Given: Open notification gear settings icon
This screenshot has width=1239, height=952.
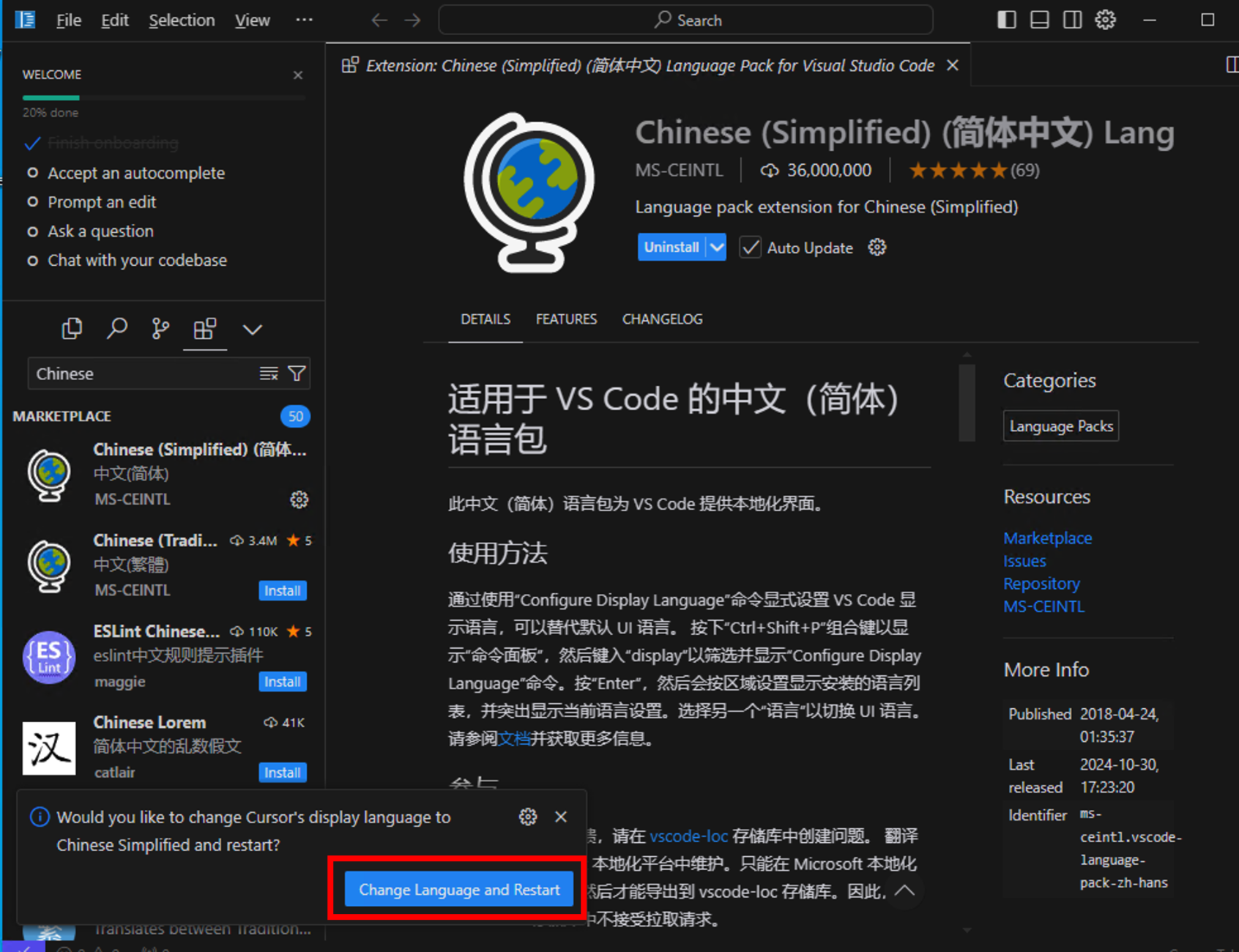Looking at the screenshot, I should click(x=527, y=817).
